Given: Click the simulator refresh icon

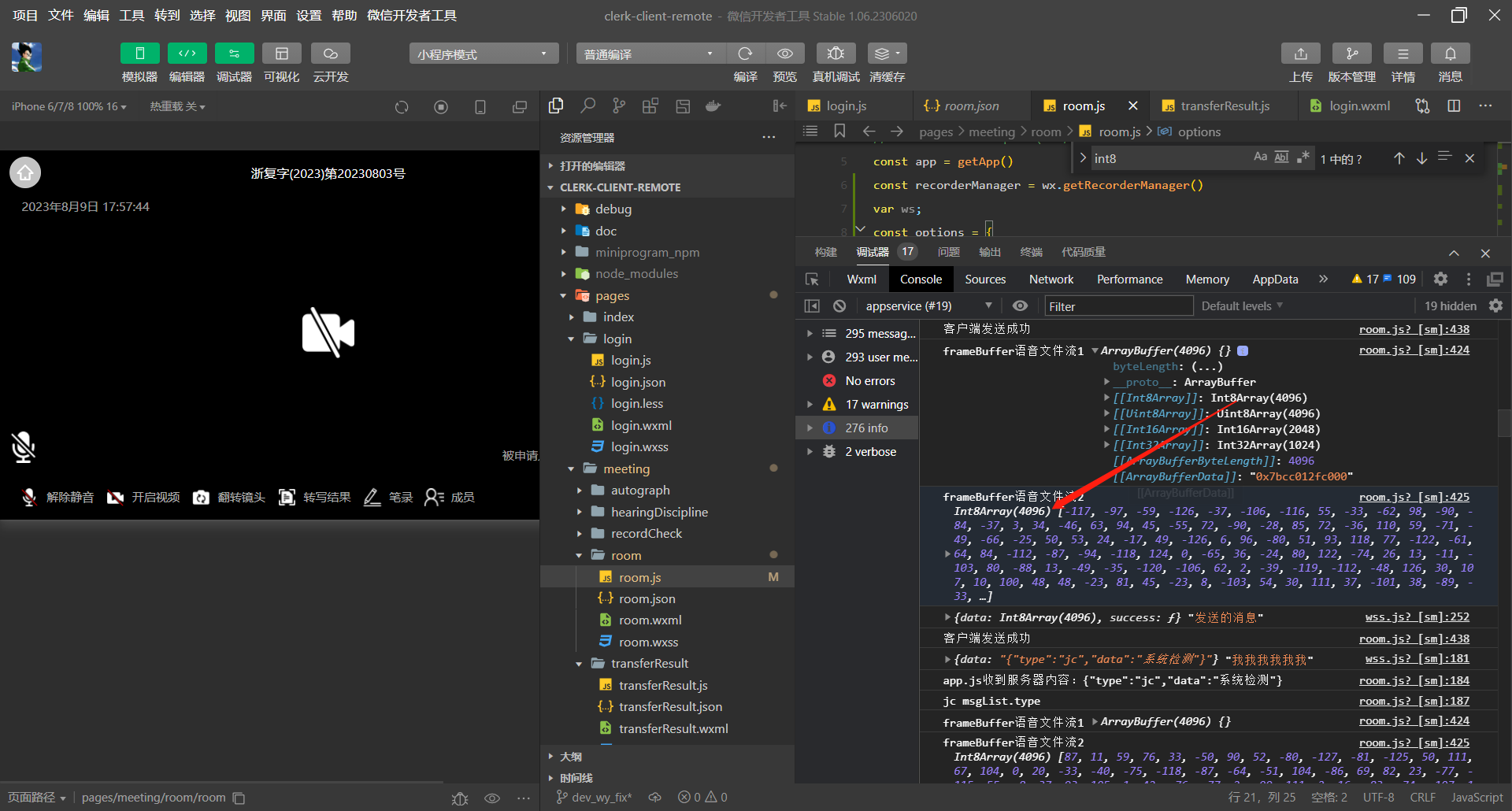Looking at the screenshot, I should pos(402,106).
